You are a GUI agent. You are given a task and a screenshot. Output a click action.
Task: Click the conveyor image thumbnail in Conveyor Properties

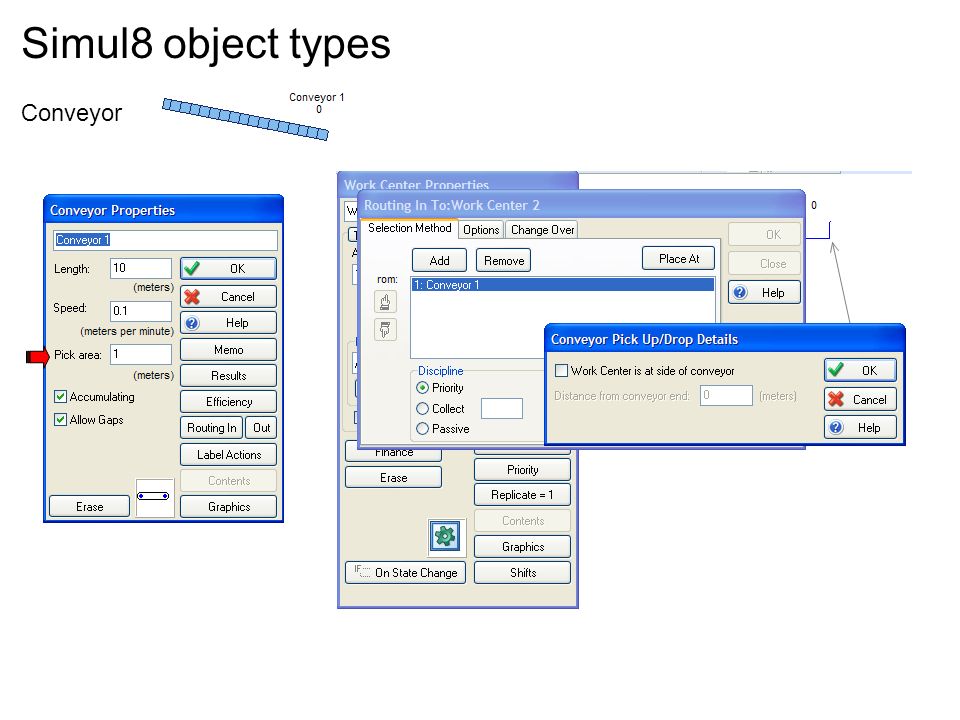pyautogui.click(x=154, y=497)
